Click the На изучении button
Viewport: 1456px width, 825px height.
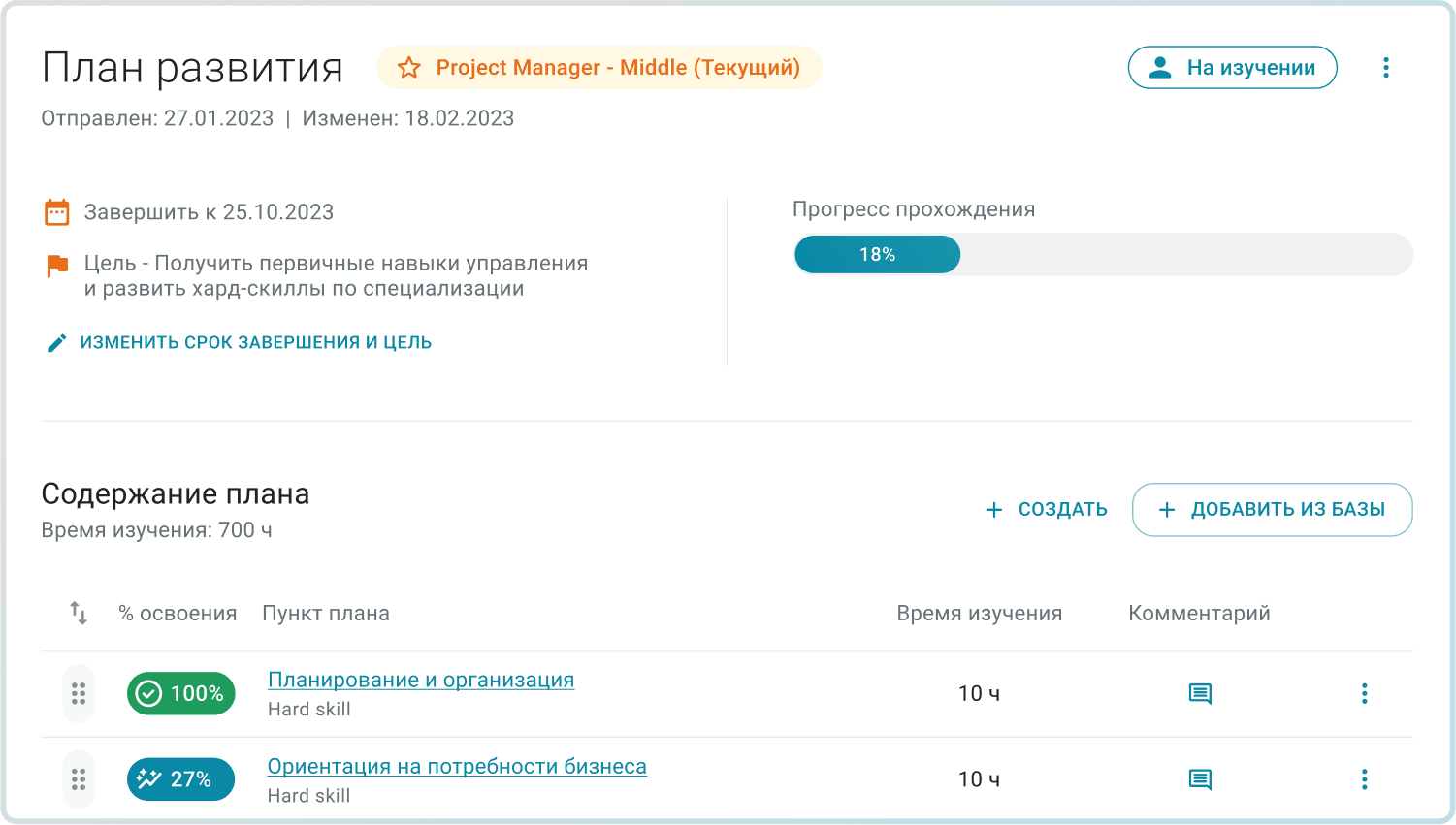[x=1232, y=68]
